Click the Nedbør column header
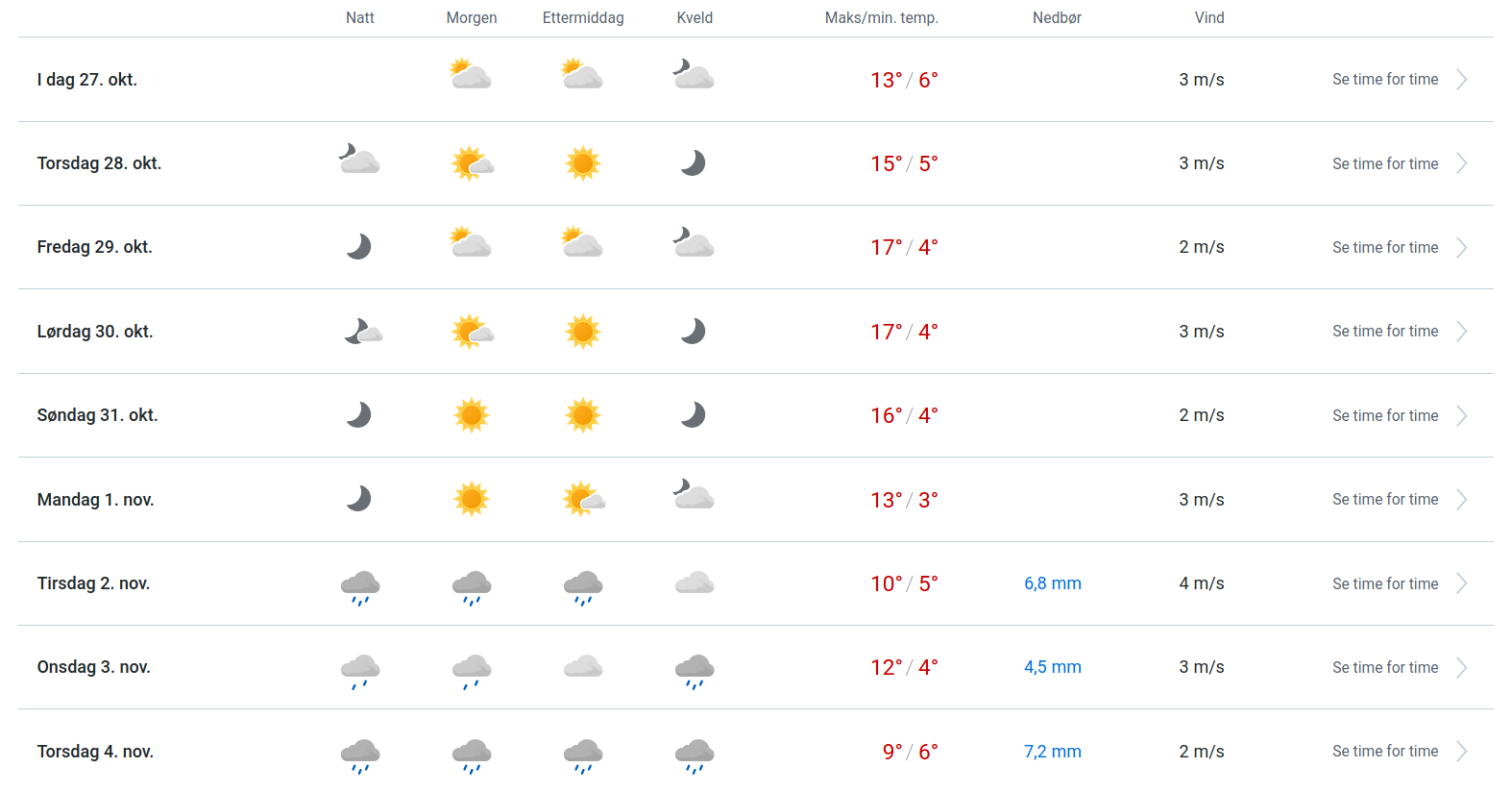The width and height of the screenshot is (1512, 793). tap(1057, 18)
